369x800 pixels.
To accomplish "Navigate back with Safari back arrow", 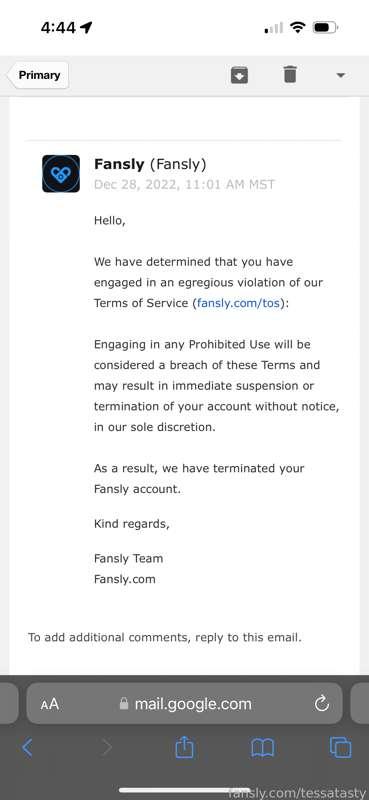I will (x=28, y=748).
